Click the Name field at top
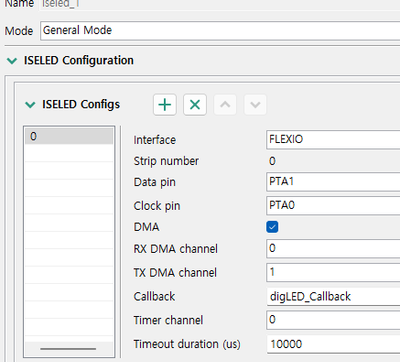The height and width of the screenshot is (362, 400). (220, 5)
